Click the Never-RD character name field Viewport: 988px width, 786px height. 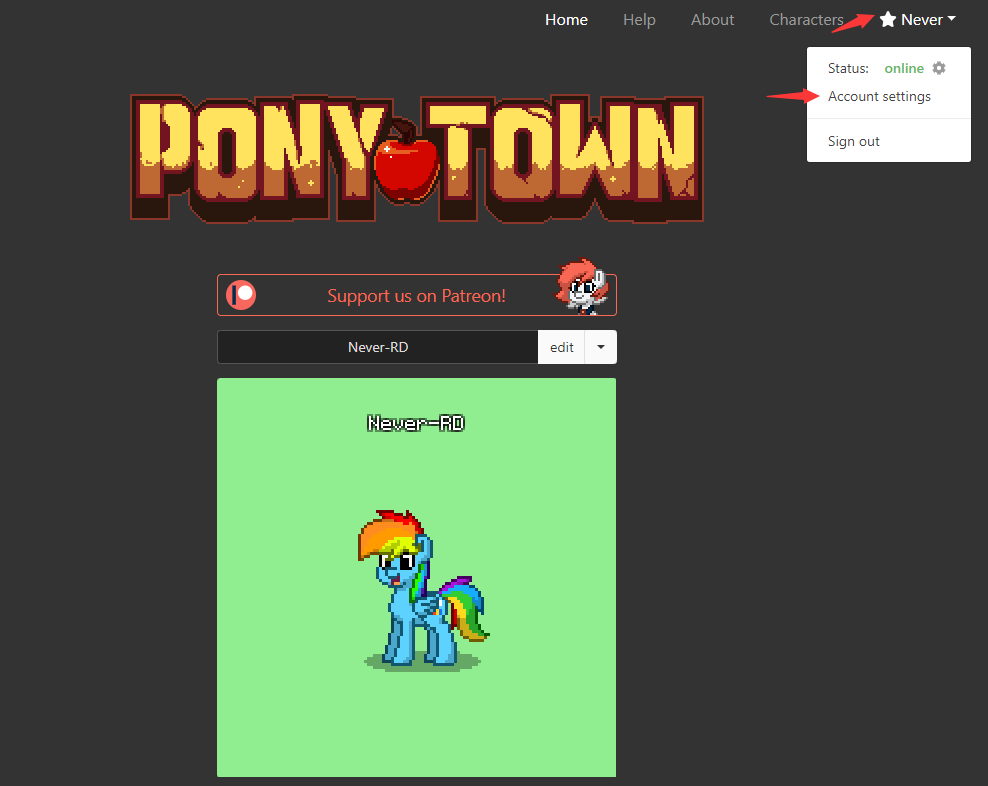[377, 347]
